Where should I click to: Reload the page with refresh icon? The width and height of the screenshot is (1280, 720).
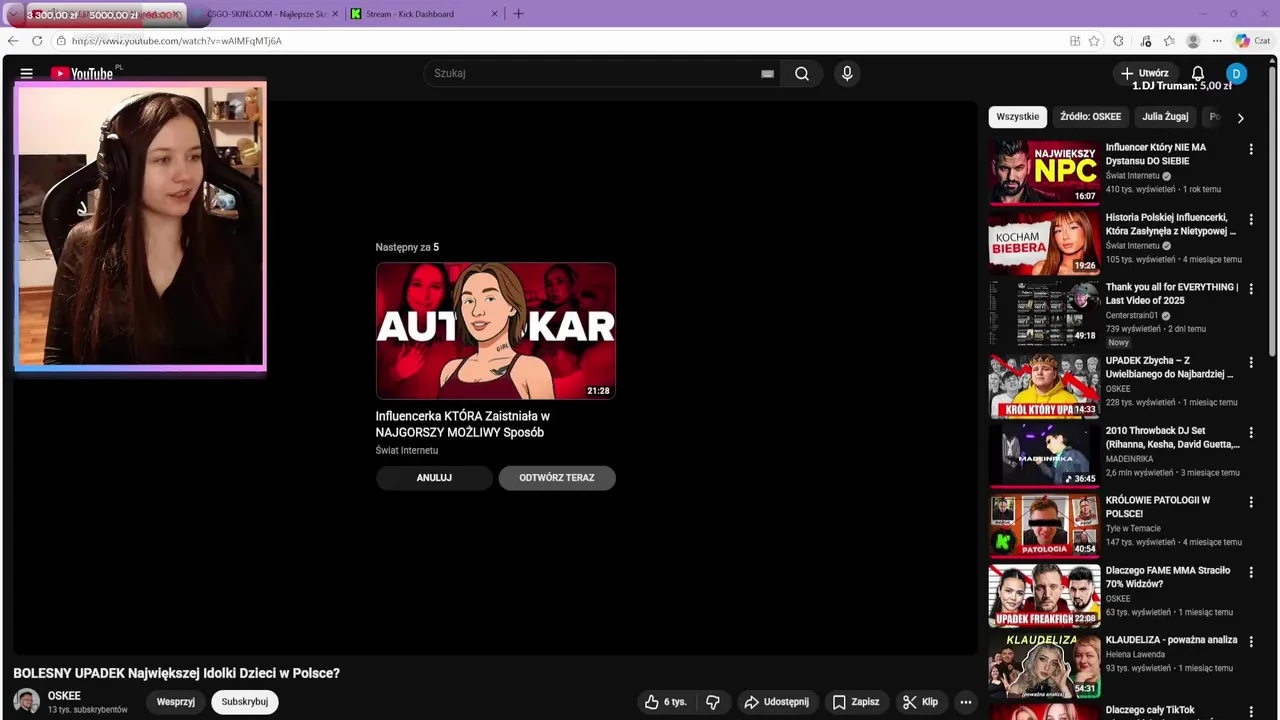point(37,41)
